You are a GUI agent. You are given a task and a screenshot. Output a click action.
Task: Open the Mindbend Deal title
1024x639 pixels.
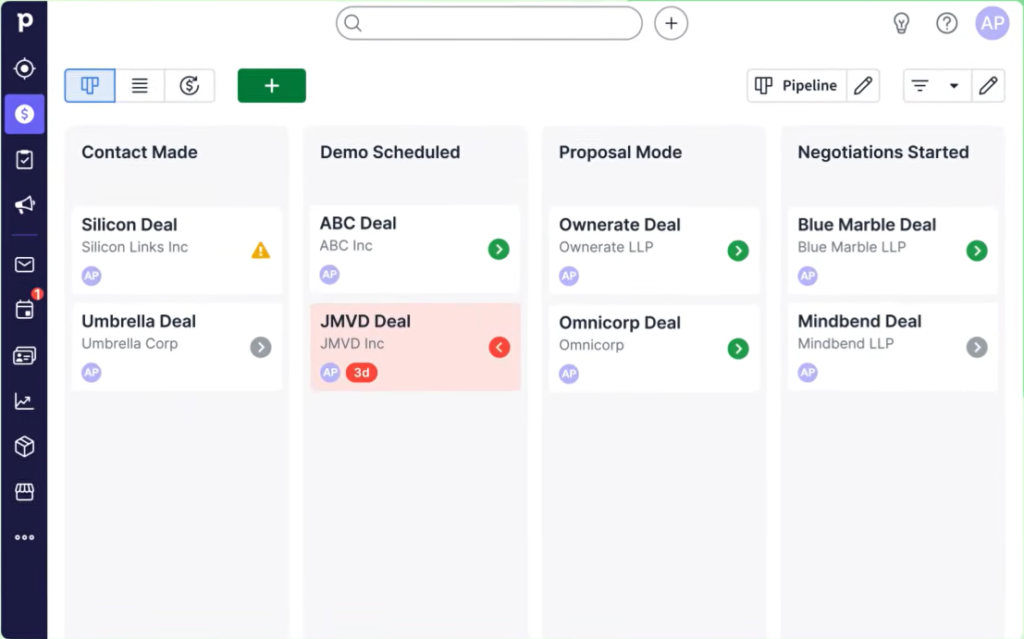859,321
